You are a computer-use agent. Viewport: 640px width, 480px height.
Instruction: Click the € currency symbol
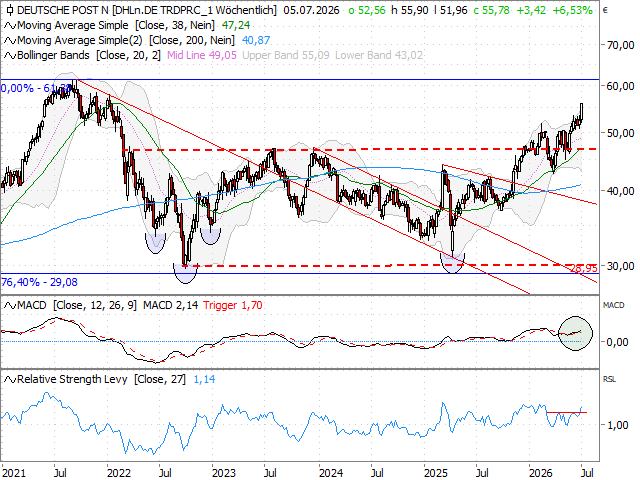click(x=605, y=10)
